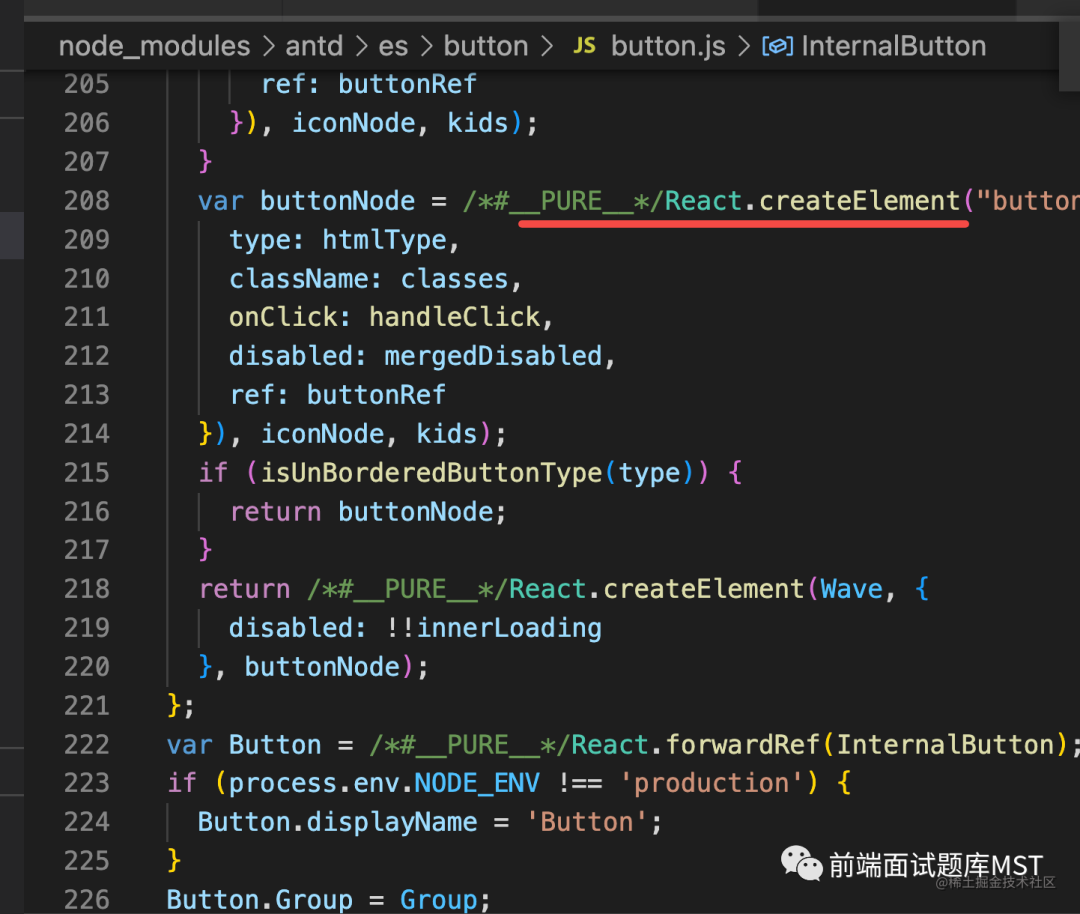Expand the chevron after es
Image resolution: width=1080 pixels, height=914 pixels.
tap(426, 46)
